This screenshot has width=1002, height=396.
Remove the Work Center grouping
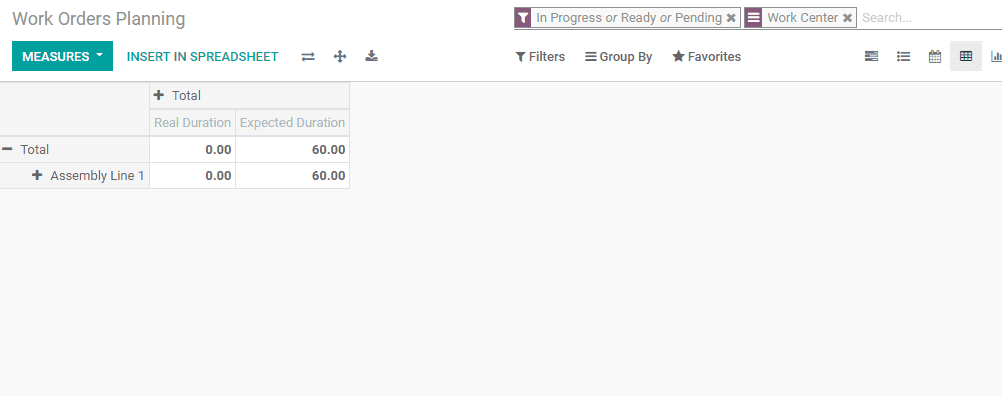847,18
